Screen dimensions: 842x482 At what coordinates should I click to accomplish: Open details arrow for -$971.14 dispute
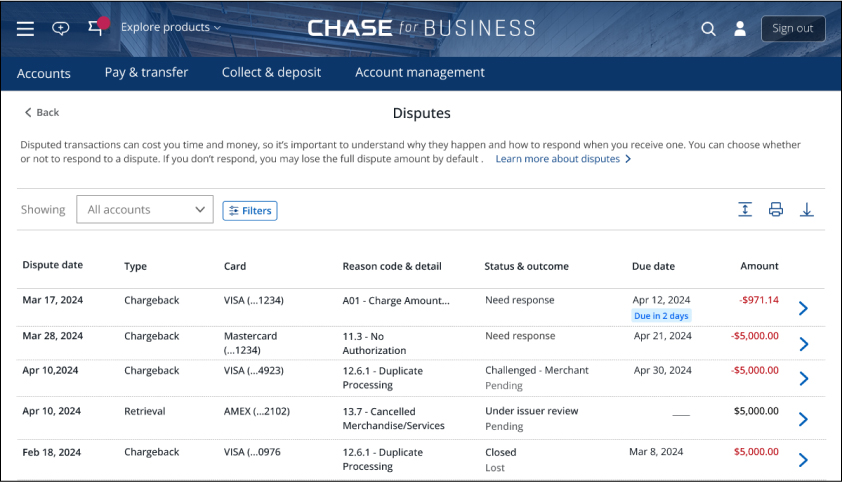(803, 308)
